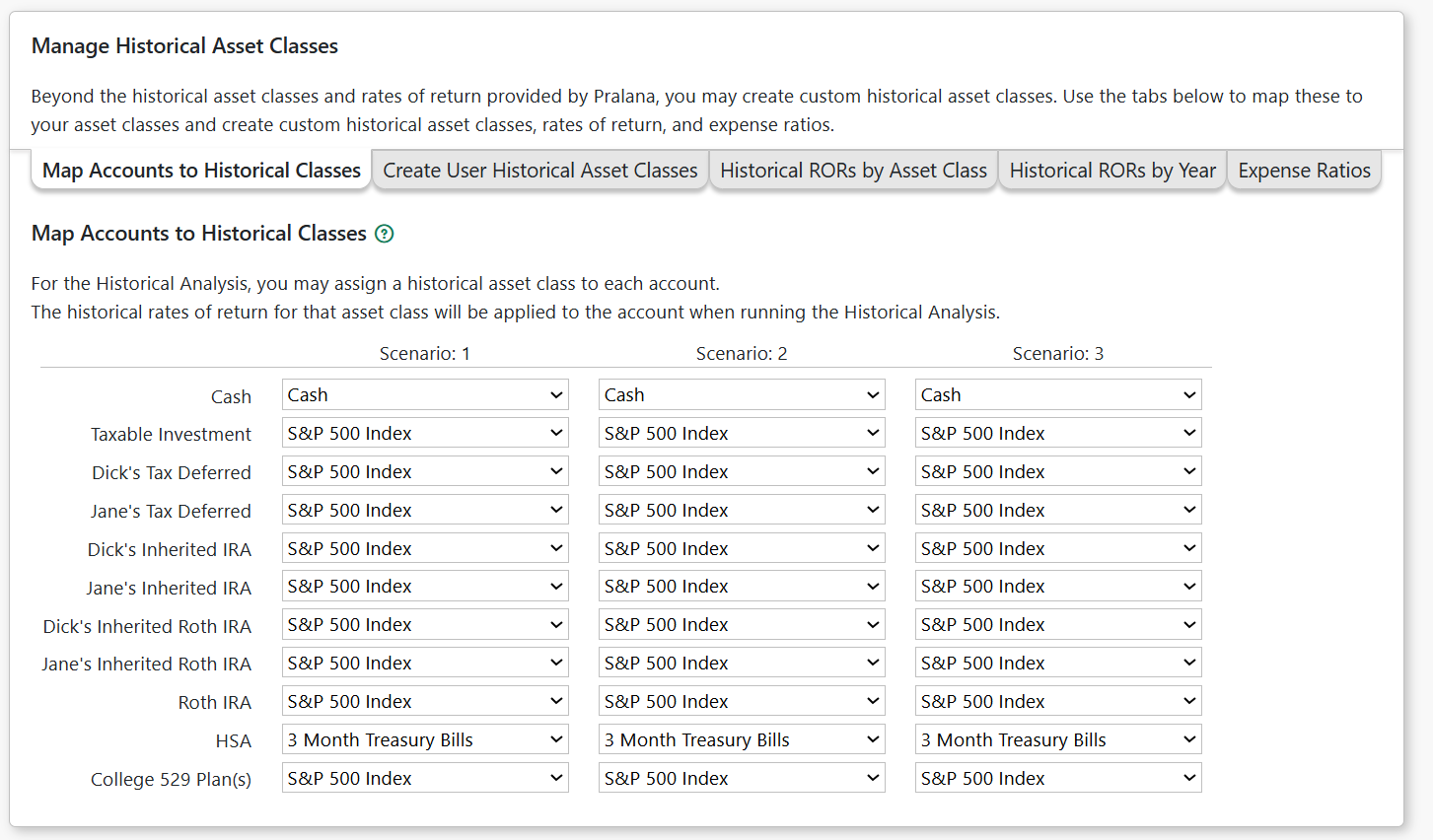Select Map Accounts to Historical Classes tab
Viewport: 1433px width, 840px height.
coord(201,171)
